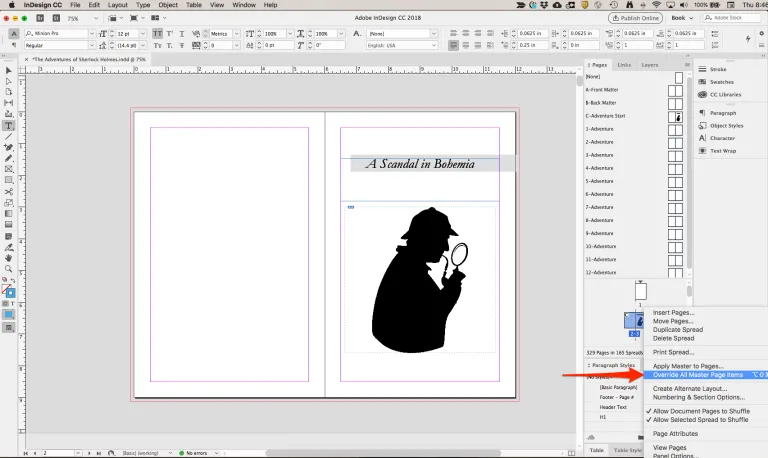Screen dimensions: 768x458
Task: Select the Selection tool arrow
Action: coord(8,71)
